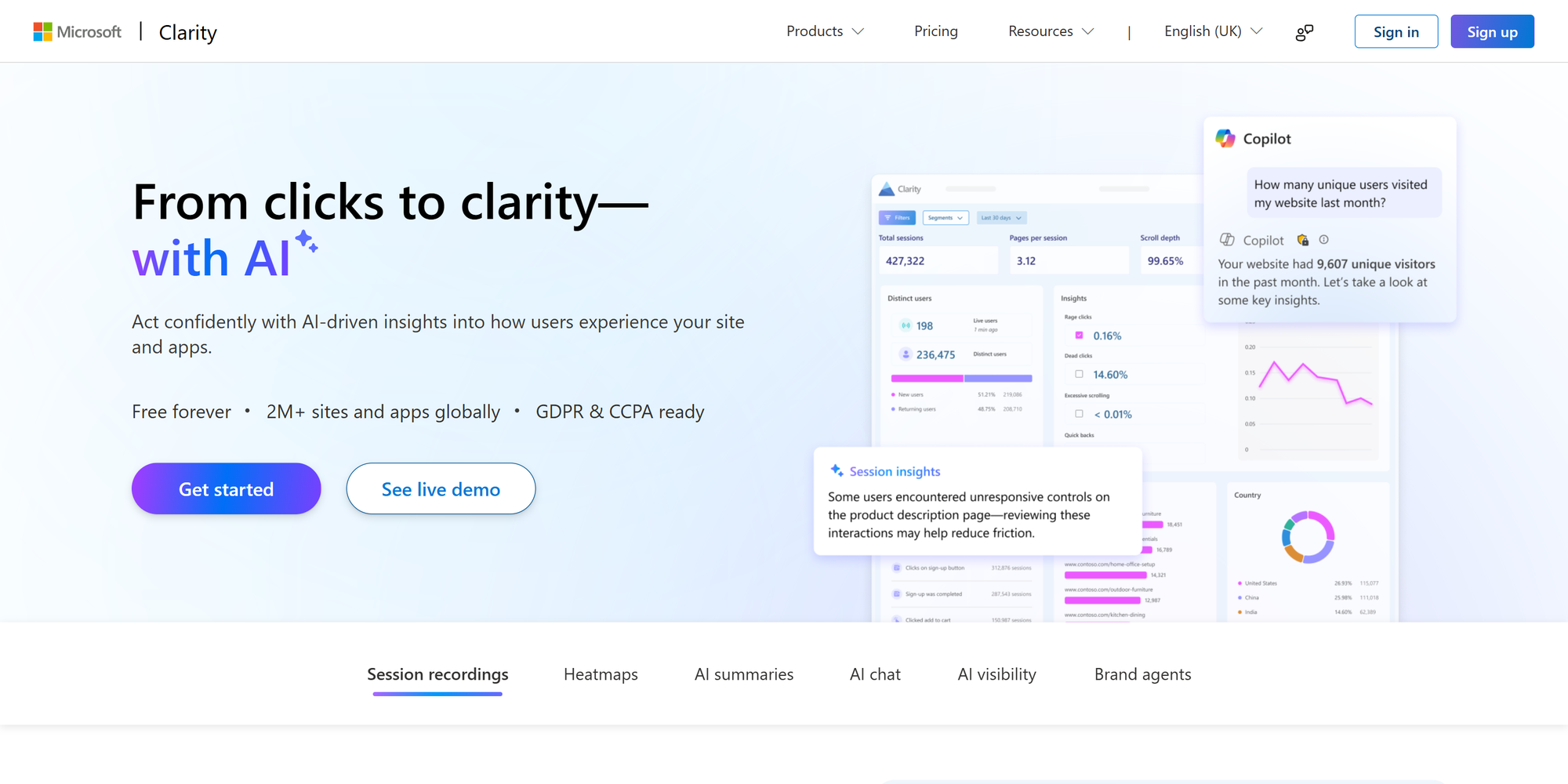Click the sparkle icon beside Session insights
1568x784 pixels.
(x=837, y=470)
